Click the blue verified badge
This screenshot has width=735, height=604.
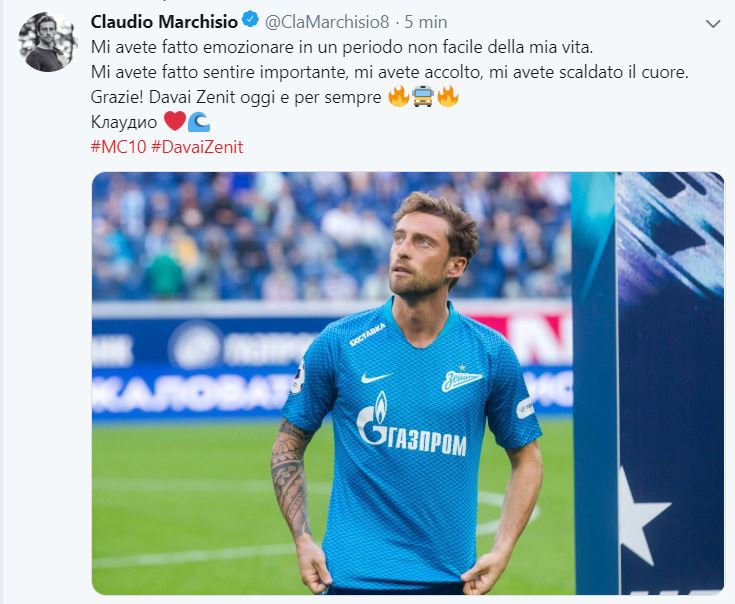point(250,21)
